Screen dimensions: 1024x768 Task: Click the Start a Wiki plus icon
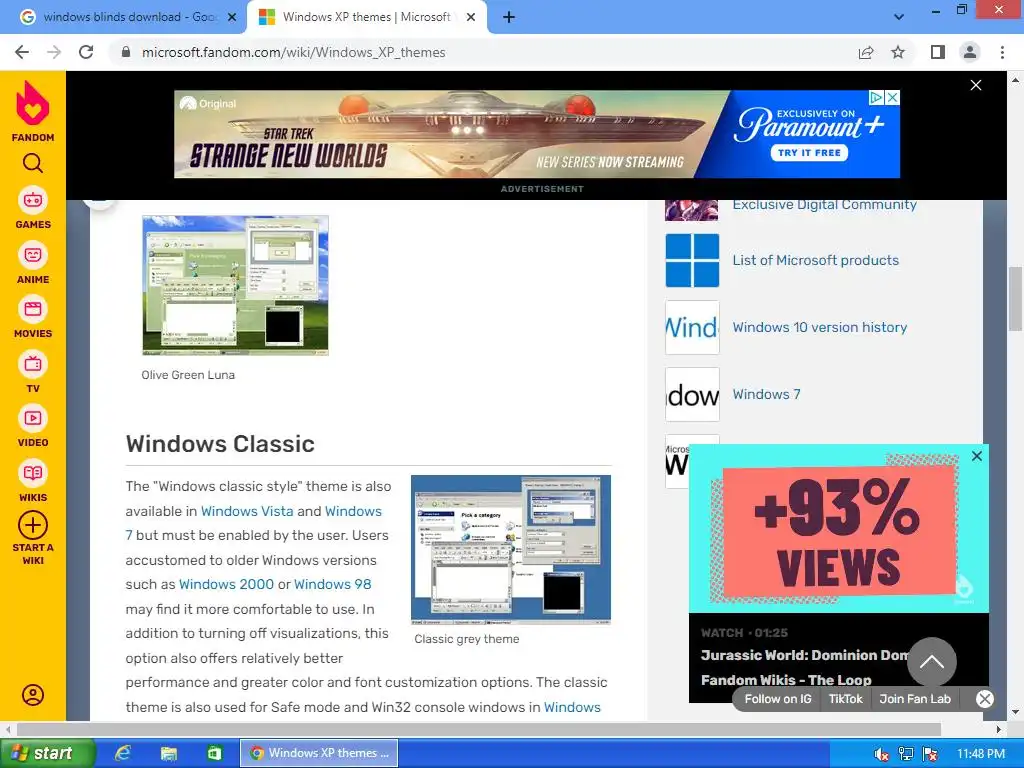coord(33,525)
